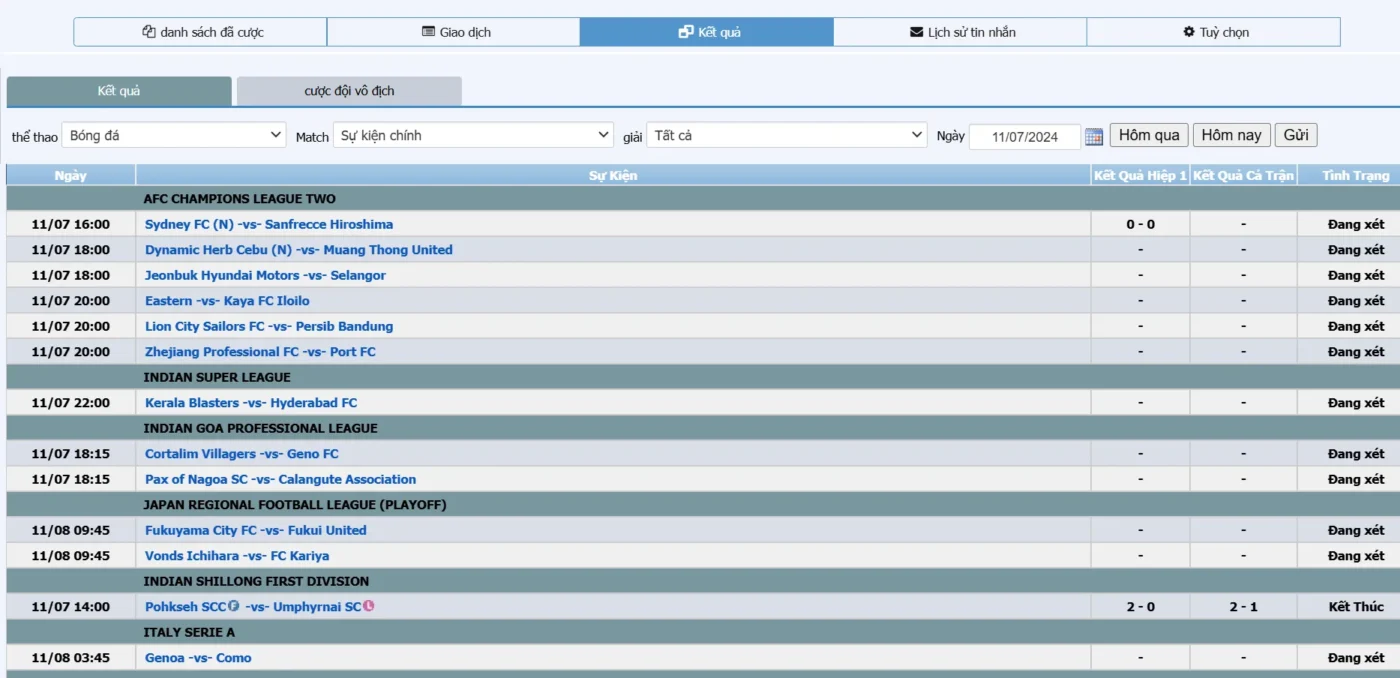Open the Kerala Blasters vs Hyderabad FC match
This screenshot has width=1400, height=678.
click(x=251, y=403)
